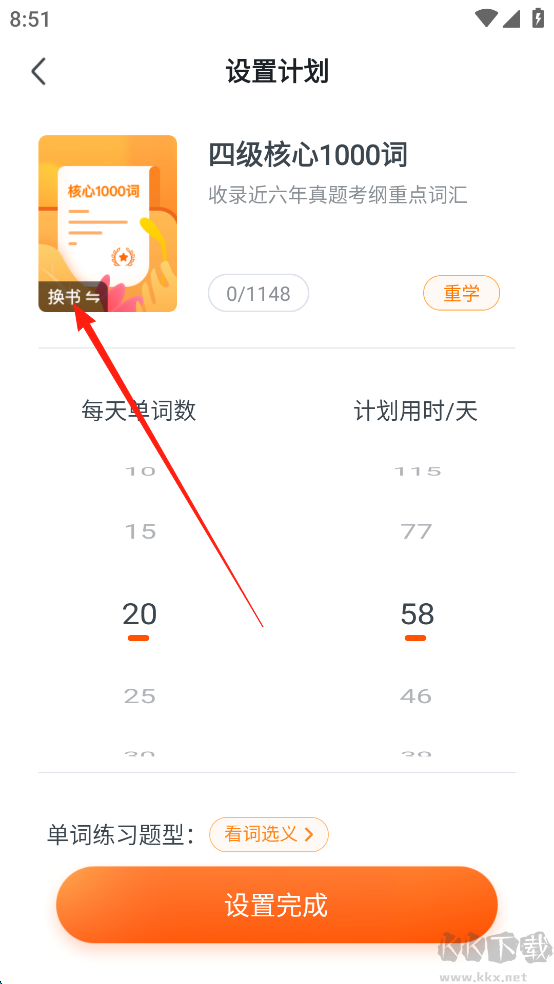Select 15 words per day
Screen dimensions: 554x984
[139, 532]
